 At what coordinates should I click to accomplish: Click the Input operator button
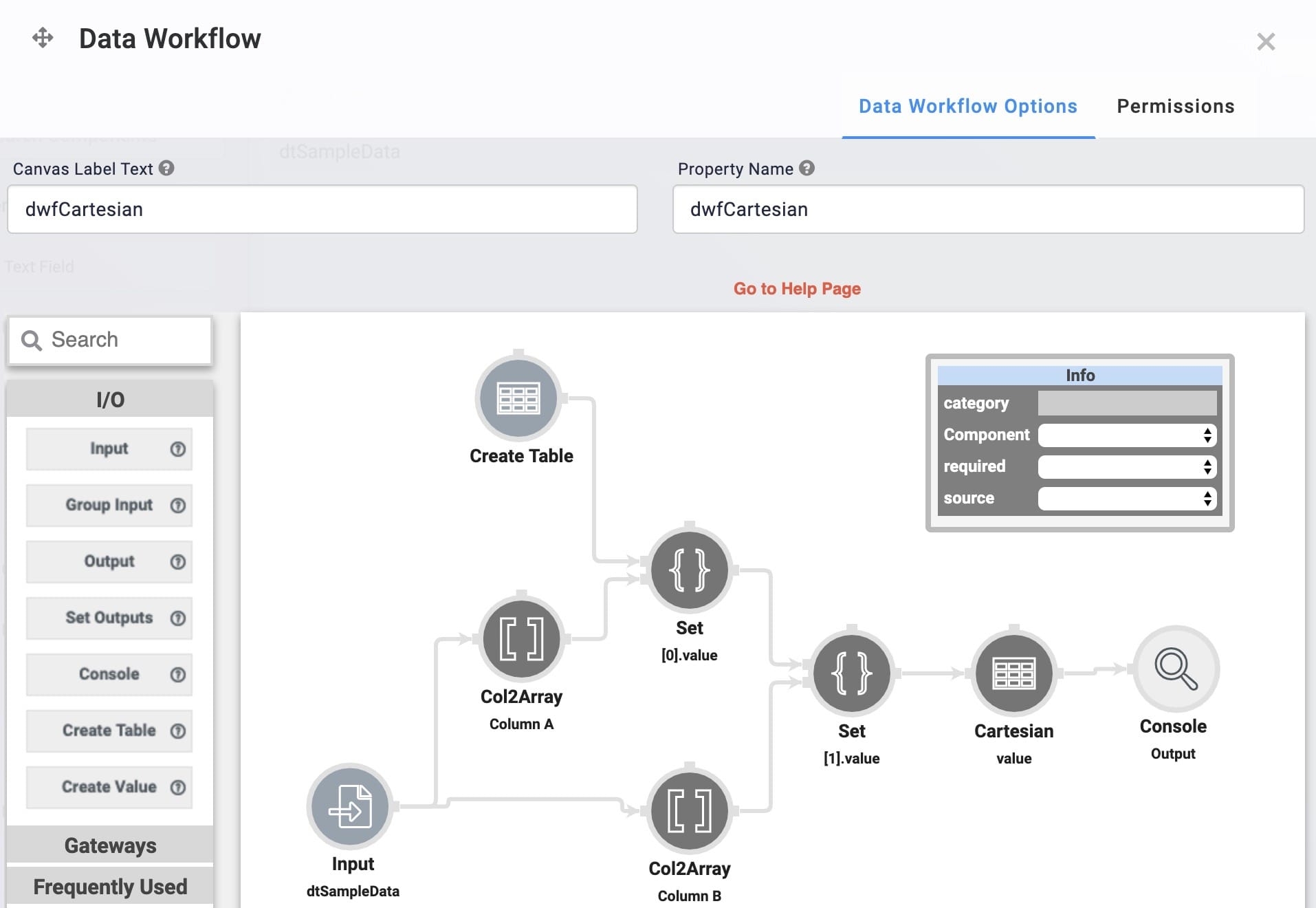coord(109,449)
